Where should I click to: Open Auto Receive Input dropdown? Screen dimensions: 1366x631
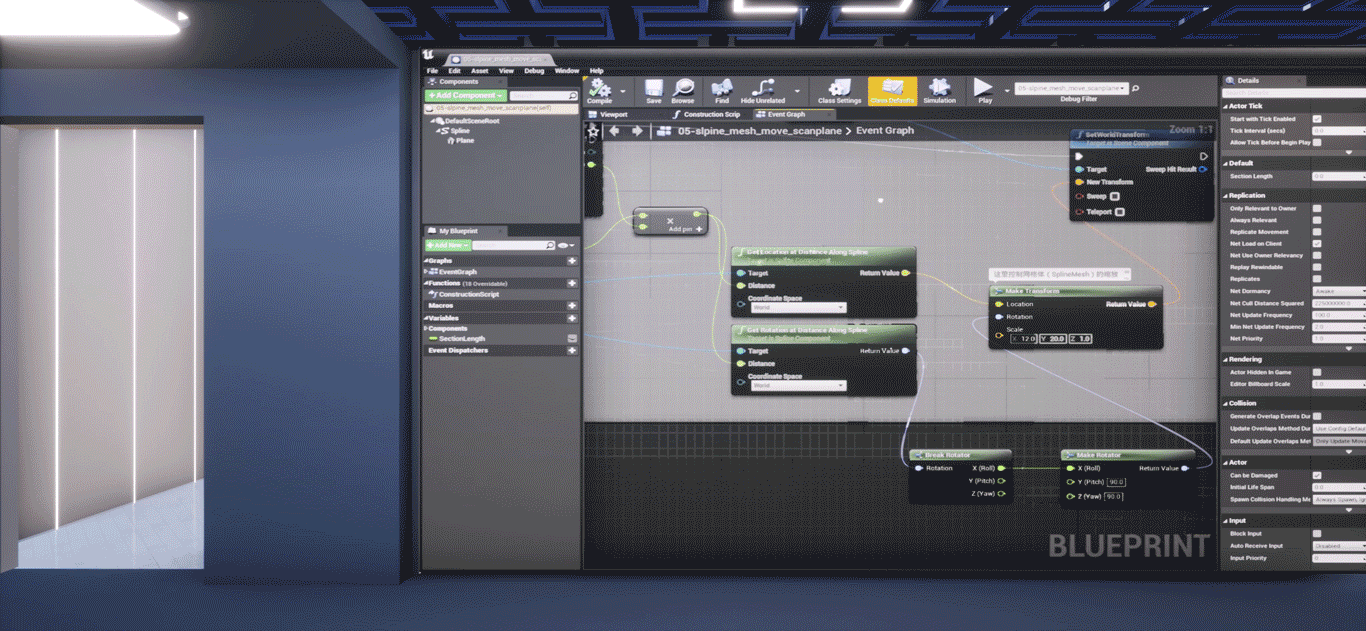pos(1339,546)
